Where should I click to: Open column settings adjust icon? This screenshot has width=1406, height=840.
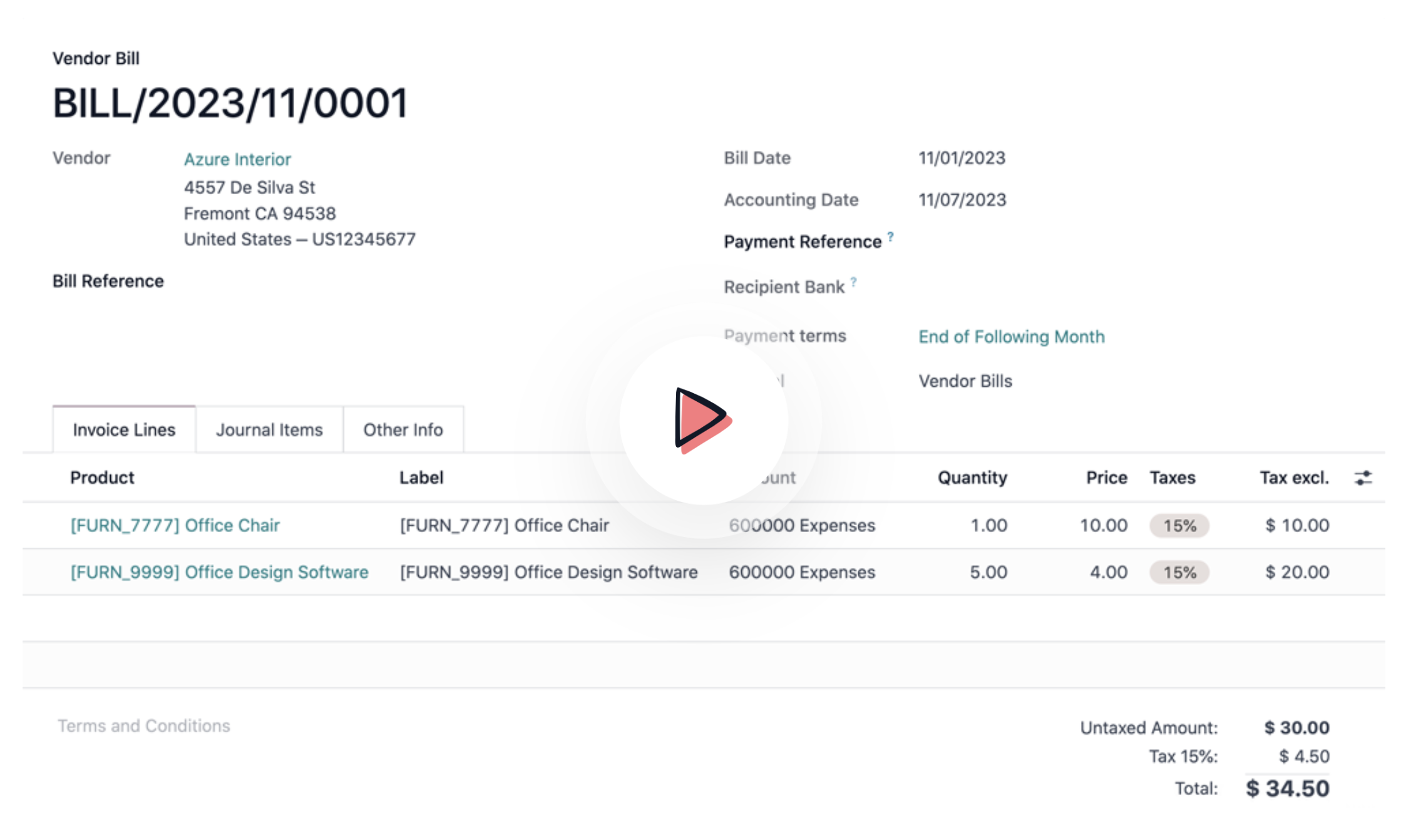(1363, 478)
